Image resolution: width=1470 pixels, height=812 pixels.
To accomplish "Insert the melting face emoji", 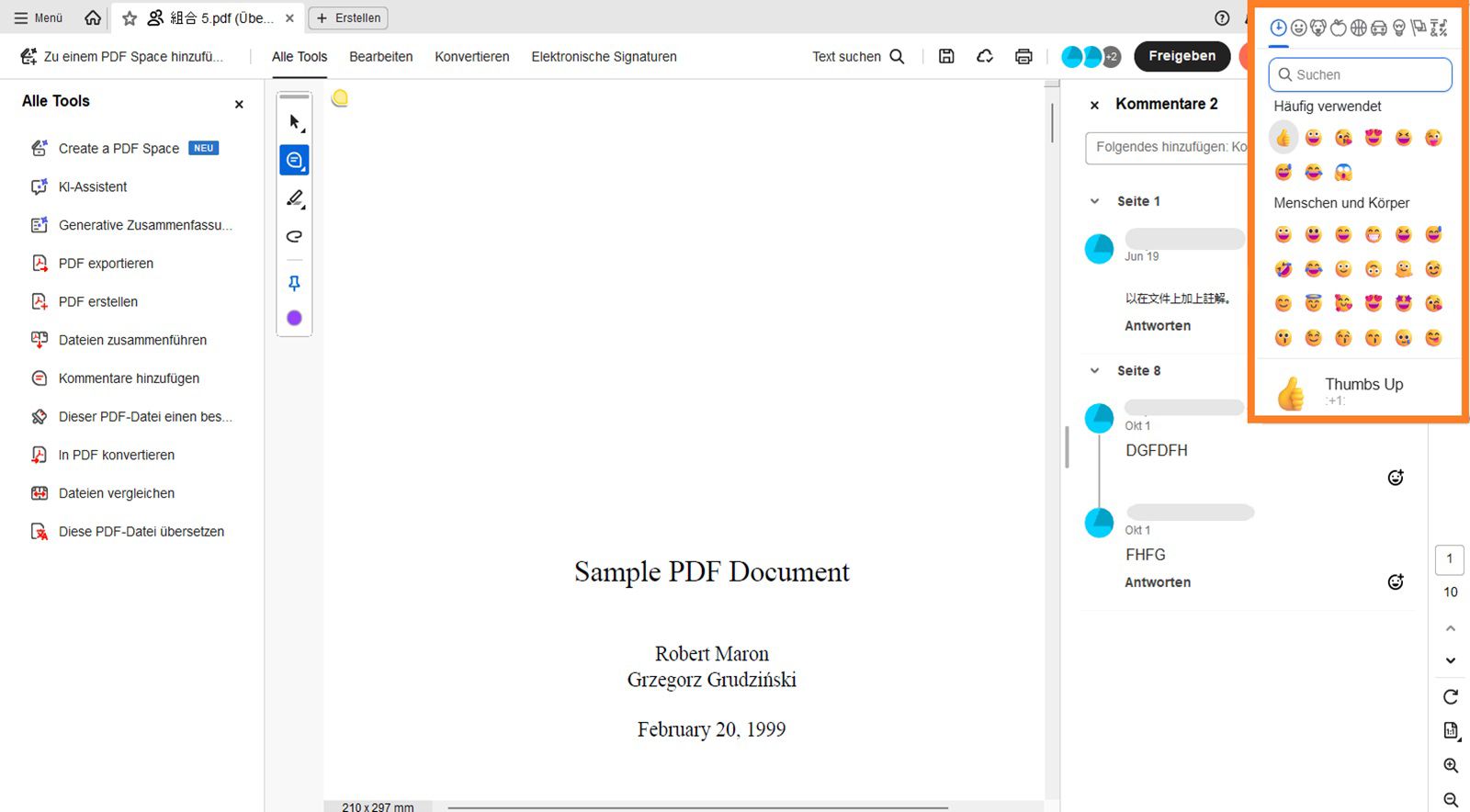I will 1403,269.
